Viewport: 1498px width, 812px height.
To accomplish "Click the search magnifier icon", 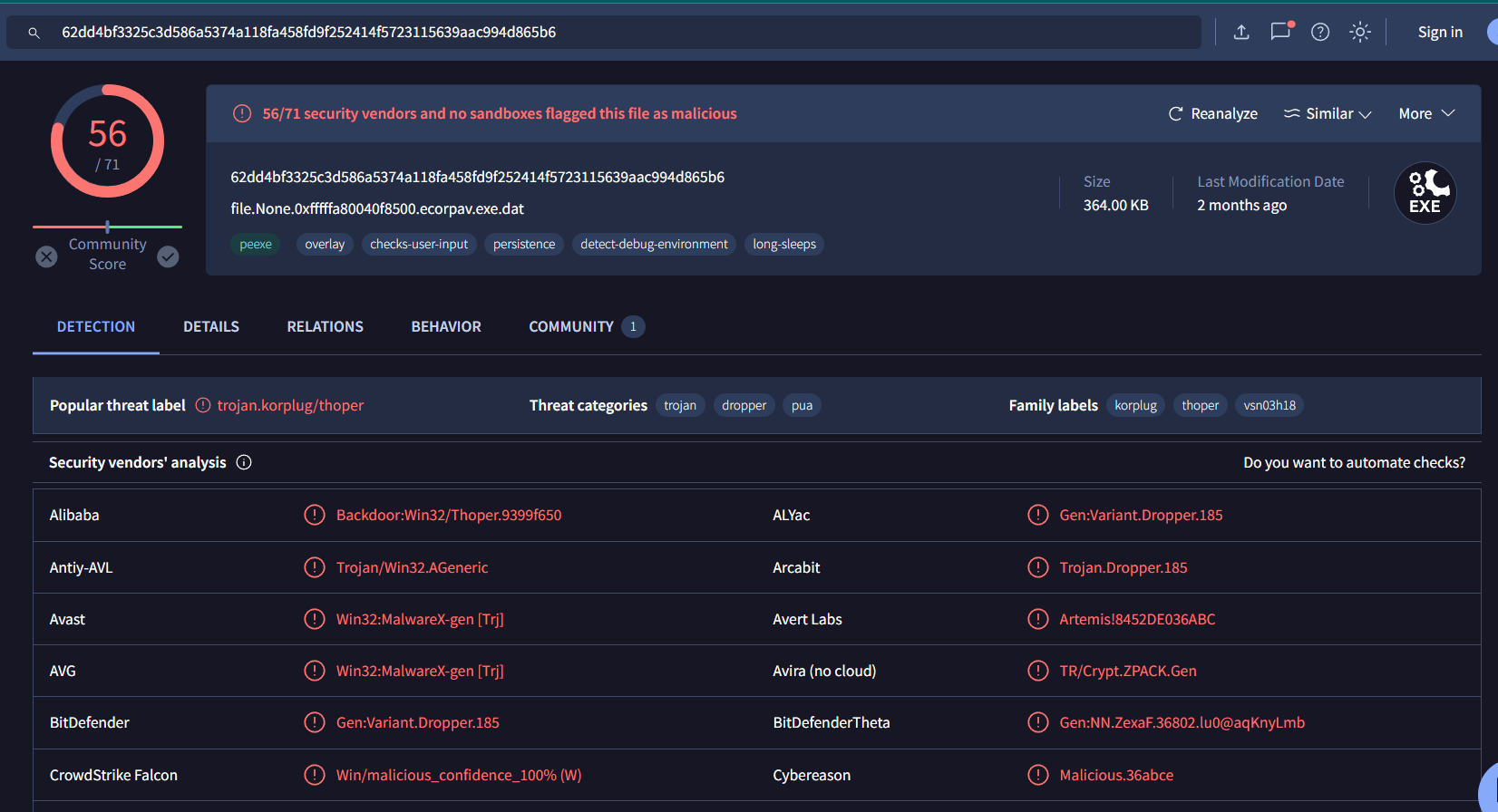I will coord(34,33).
